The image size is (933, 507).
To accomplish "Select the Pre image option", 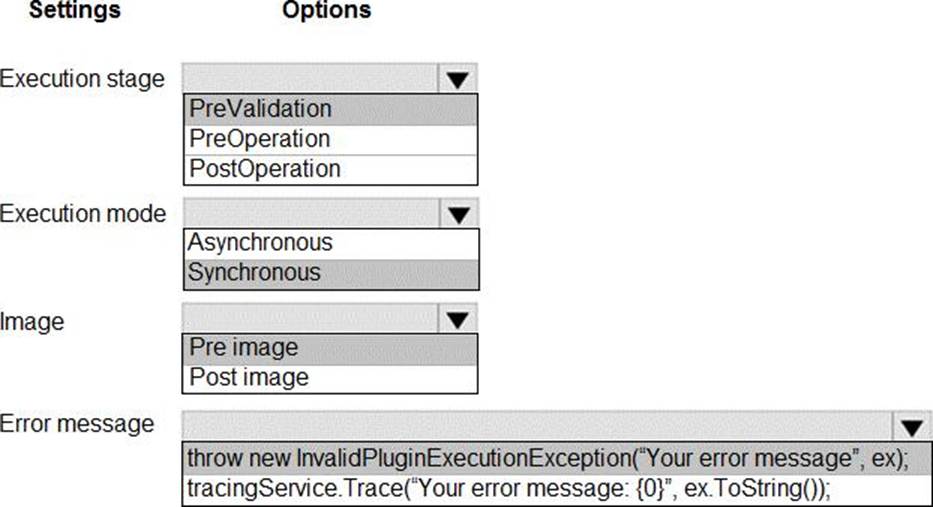I will pos(330,348).
